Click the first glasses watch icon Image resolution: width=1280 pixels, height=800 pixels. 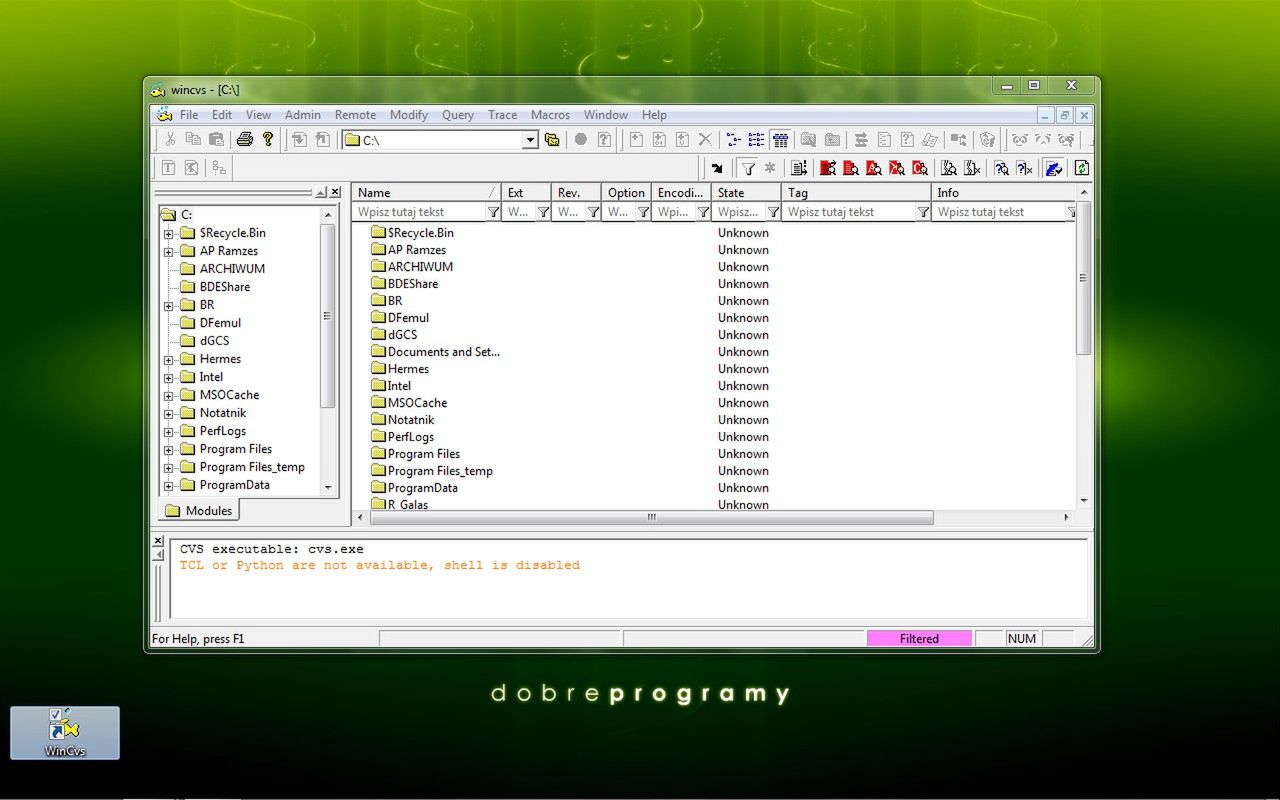[x=1019, y=140]
